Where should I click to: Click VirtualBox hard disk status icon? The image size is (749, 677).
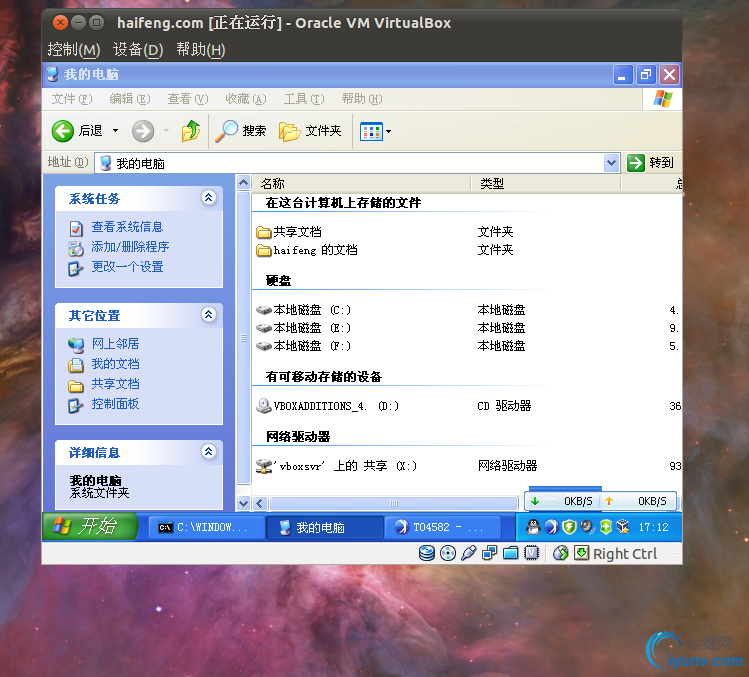pos(427,553)
